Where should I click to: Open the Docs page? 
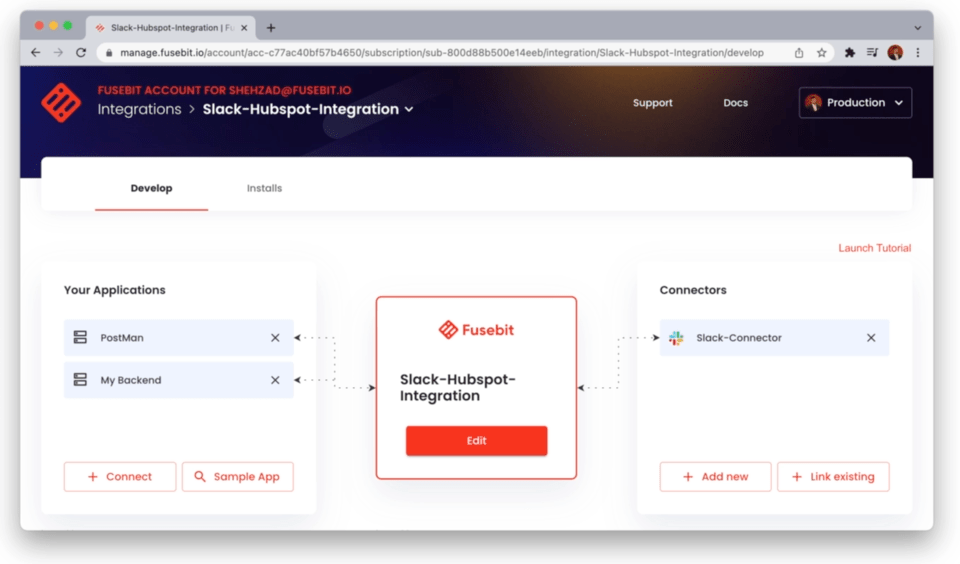(735, 103)
